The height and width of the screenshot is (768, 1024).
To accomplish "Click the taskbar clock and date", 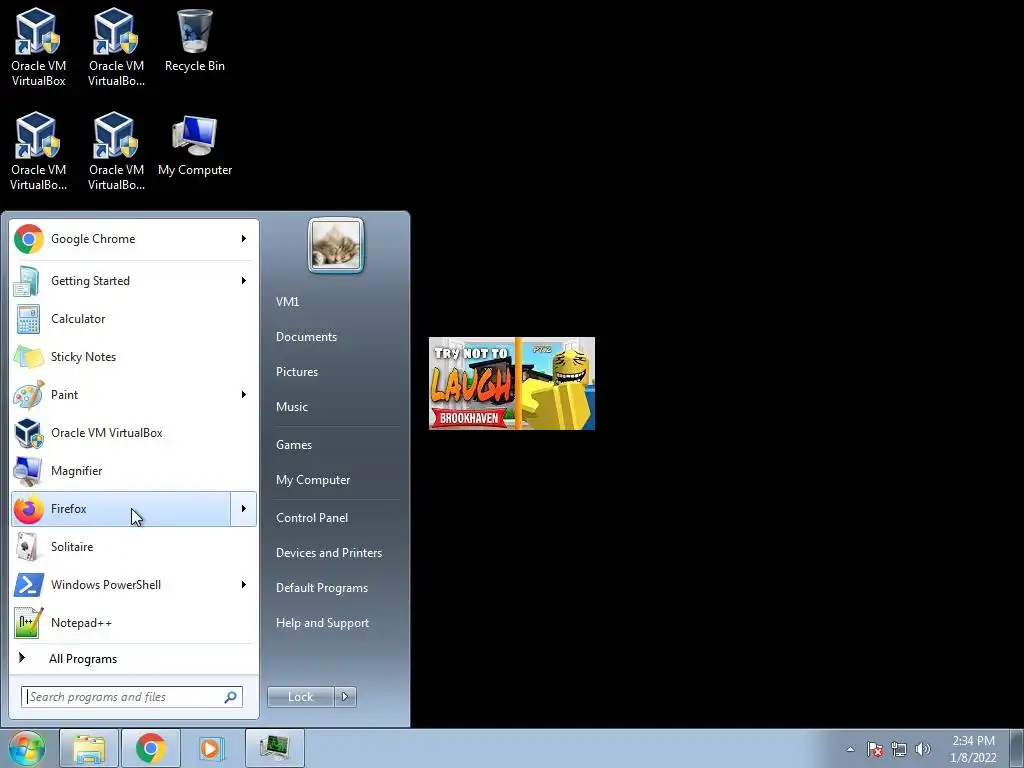I will 973,749.
